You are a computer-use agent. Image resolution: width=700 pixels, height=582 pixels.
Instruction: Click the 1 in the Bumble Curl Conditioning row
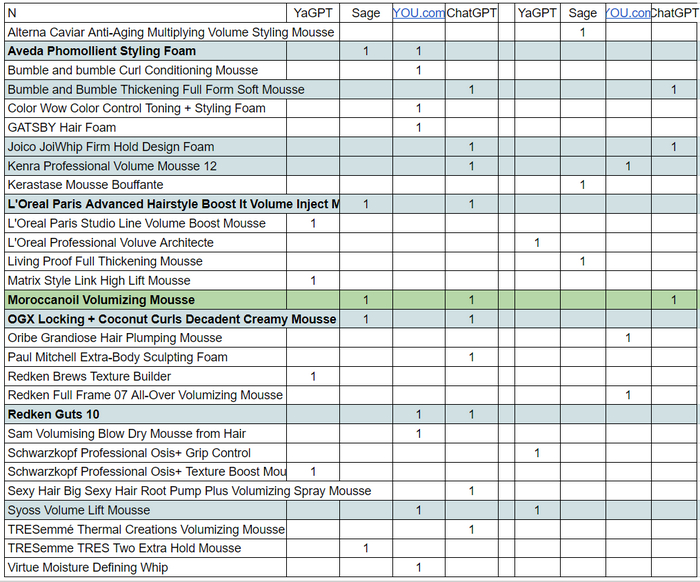pos(419,71)
